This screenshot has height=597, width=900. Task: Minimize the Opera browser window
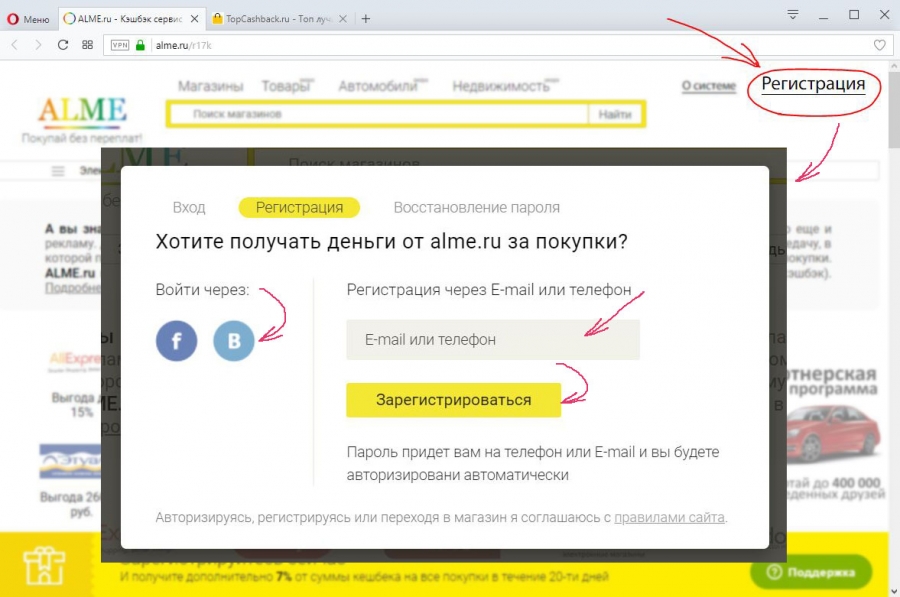point(823,16)
